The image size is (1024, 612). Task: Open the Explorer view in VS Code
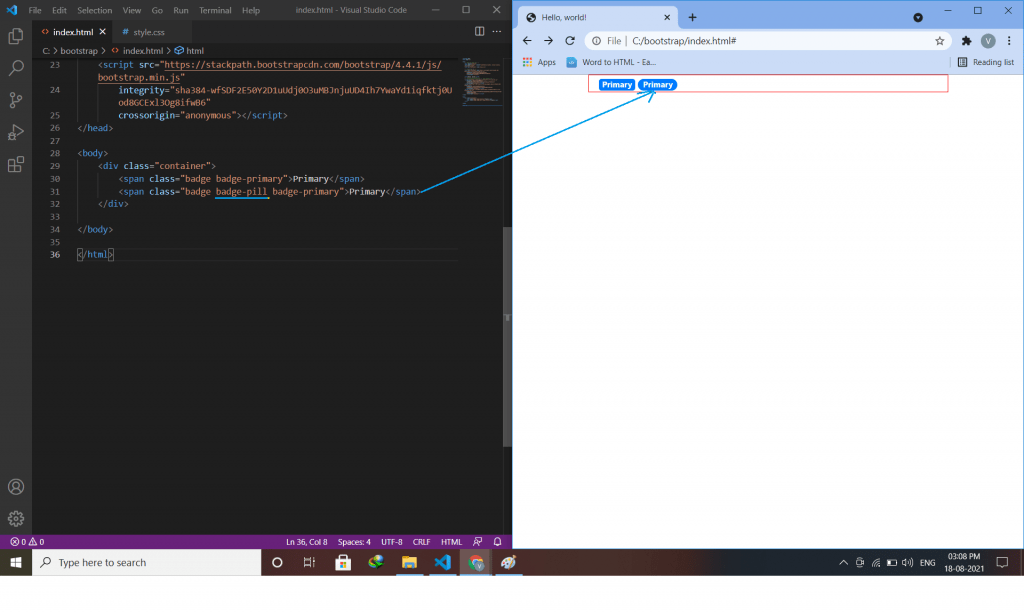point(16,36)
